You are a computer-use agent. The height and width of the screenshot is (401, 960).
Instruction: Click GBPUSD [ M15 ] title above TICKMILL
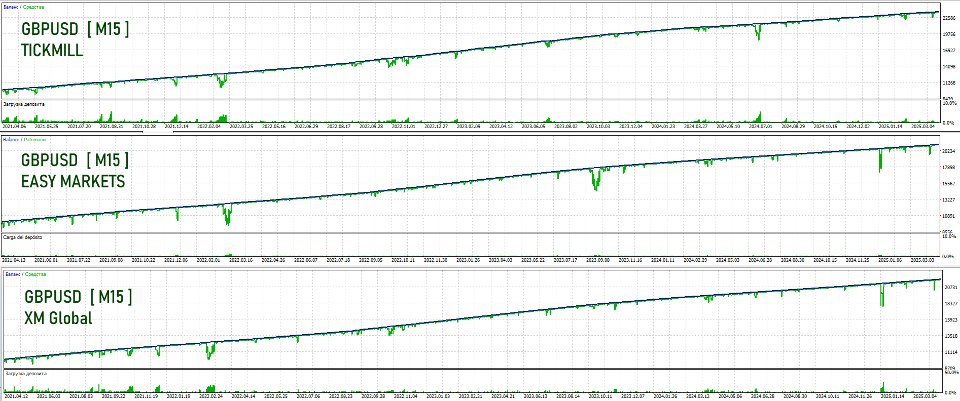click(75, 29)
